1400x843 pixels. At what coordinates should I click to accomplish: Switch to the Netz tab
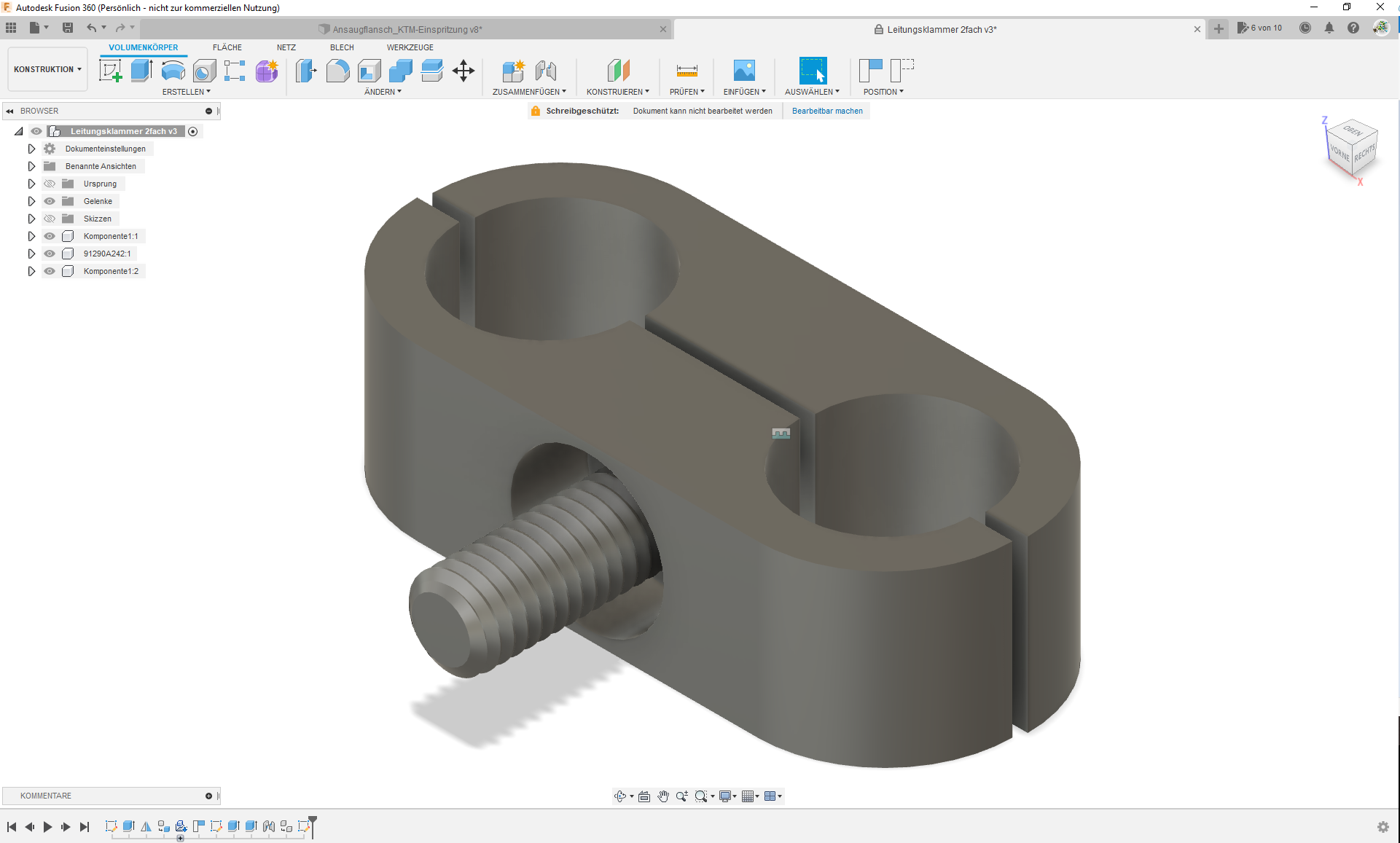pos(286,47)
